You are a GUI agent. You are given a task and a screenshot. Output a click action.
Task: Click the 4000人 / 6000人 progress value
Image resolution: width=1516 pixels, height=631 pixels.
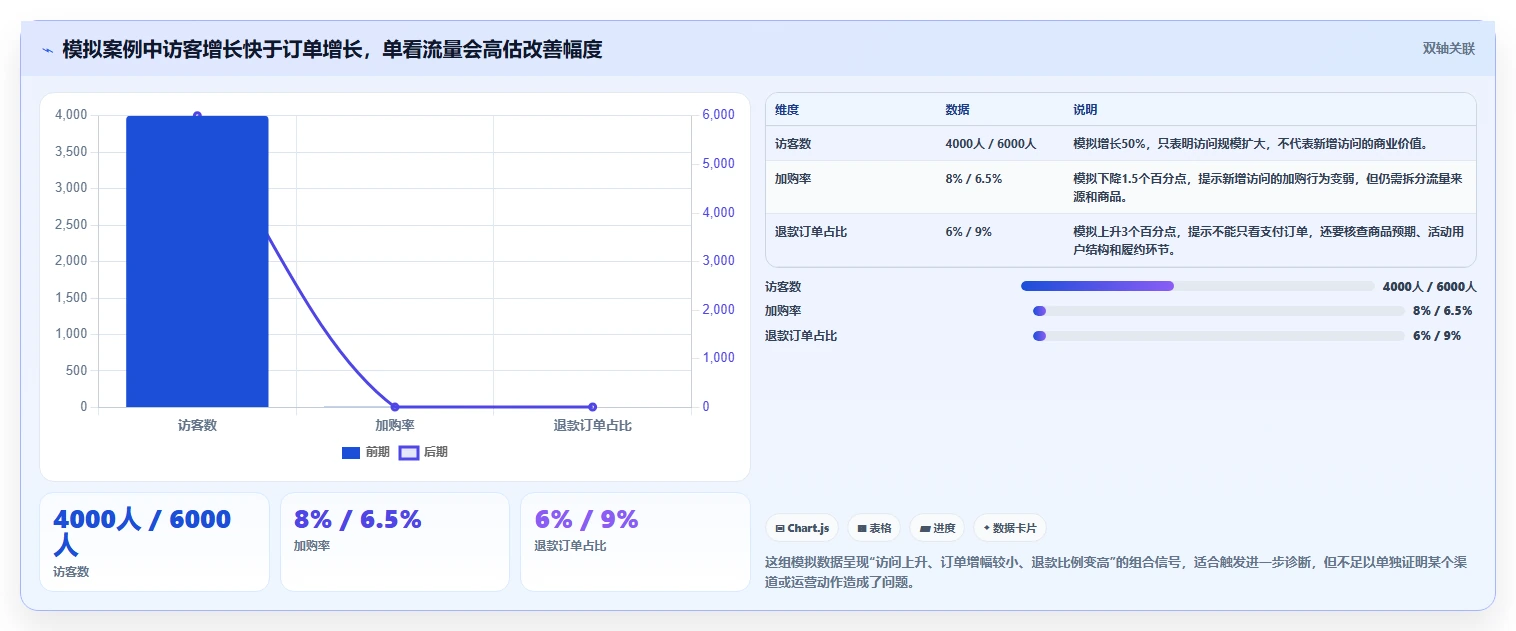coord(1429,287)
